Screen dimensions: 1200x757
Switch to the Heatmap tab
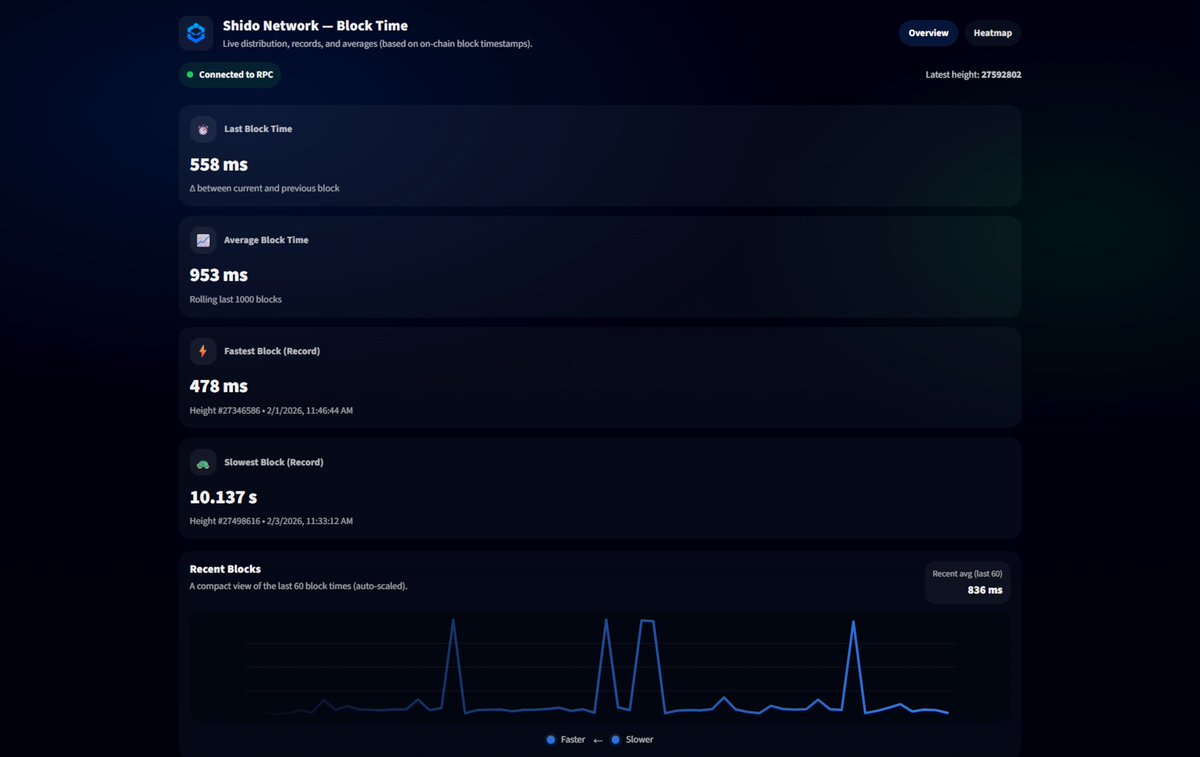pos(992,32)
